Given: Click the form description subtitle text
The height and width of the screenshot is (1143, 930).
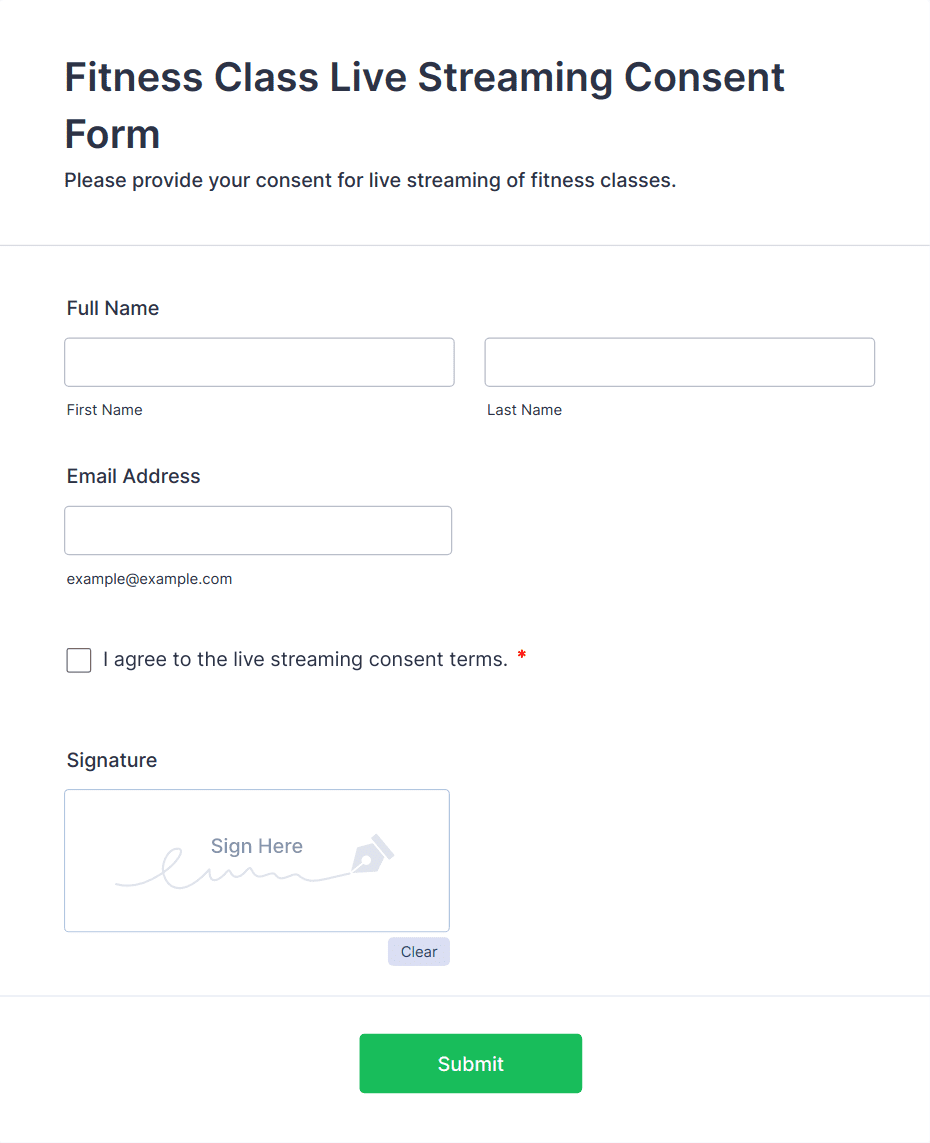Looking at the screenshot, I should coord(370,181).
